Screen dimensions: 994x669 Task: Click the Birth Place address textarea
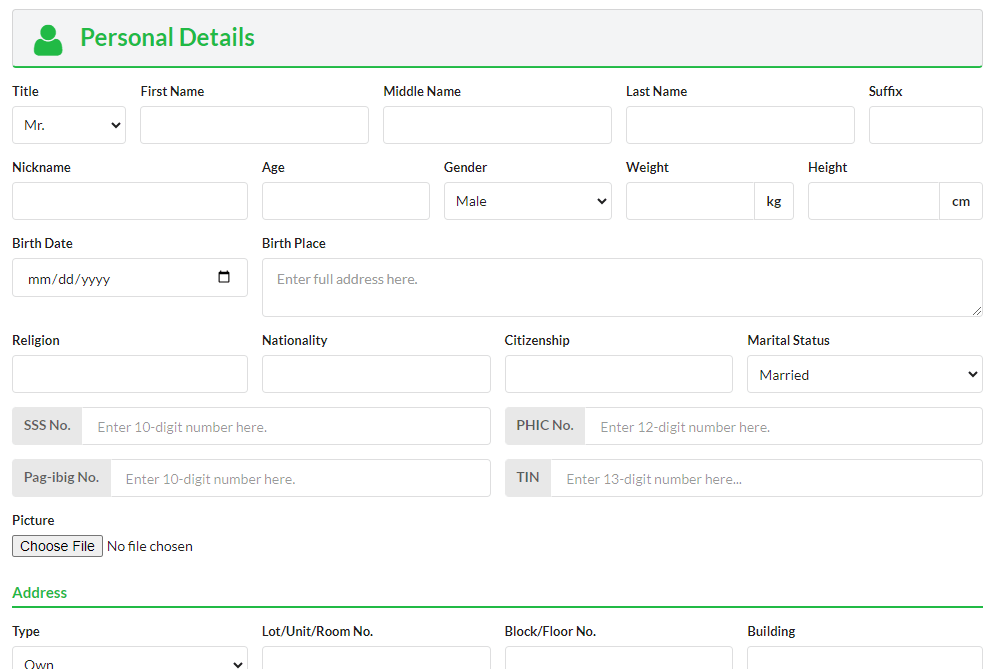tap(622, 288)
